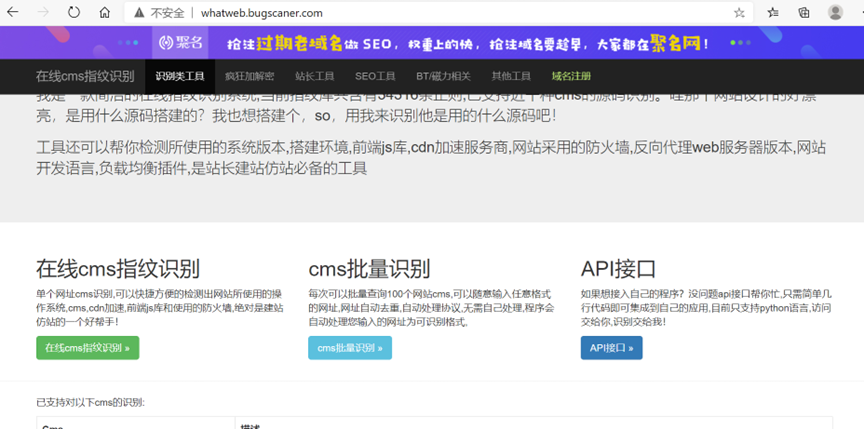Open the 疯狂加解密 menu

(249, 76)
